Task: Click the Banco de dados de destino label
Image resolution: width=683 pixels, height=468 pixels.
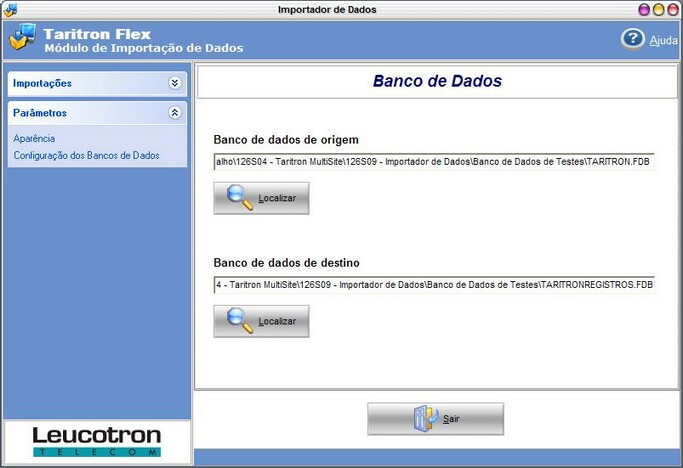Action: click(x=287, y=263)
